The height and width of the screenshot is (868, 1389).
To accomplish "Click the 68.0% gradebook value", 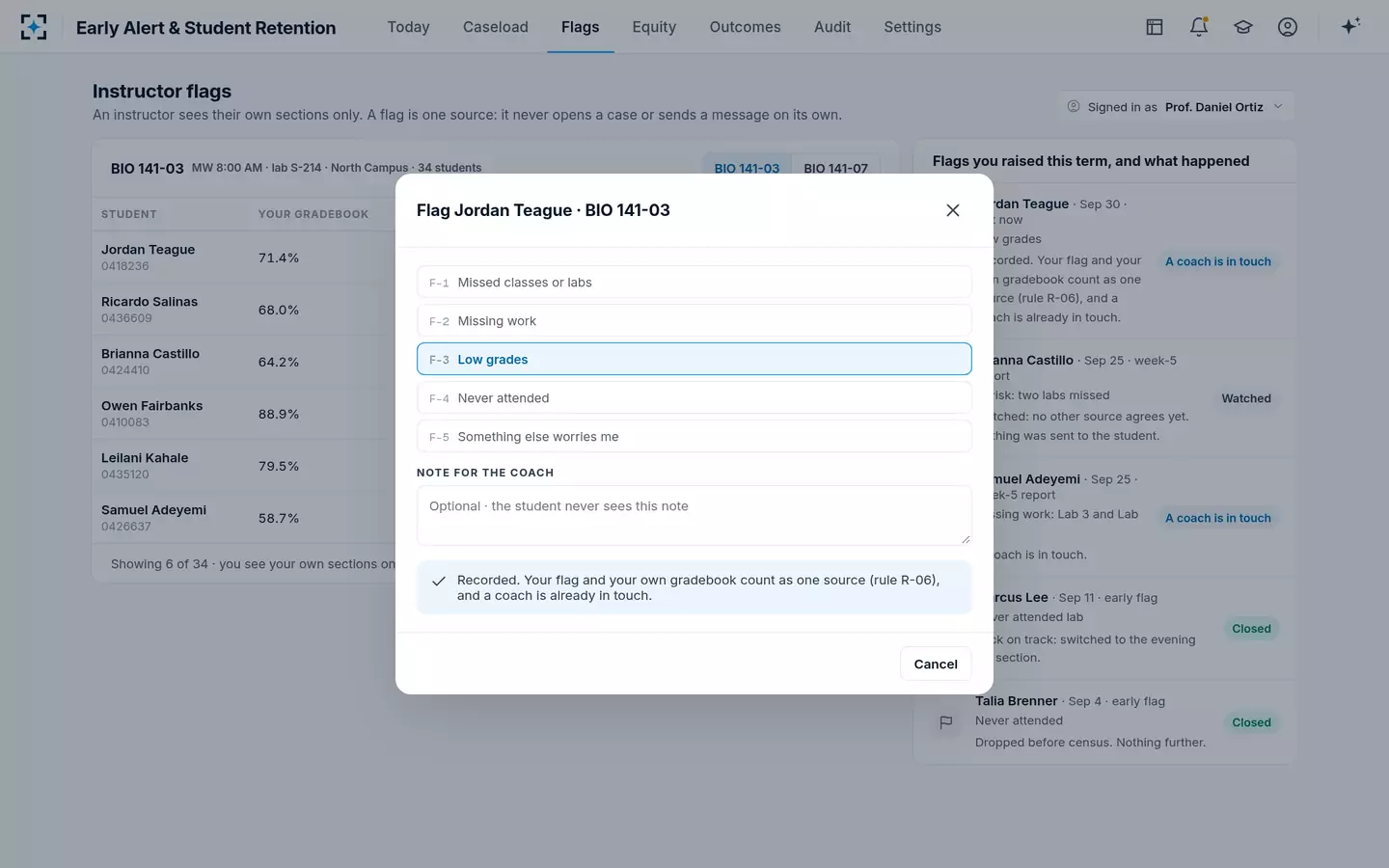I will pos(279,310).
